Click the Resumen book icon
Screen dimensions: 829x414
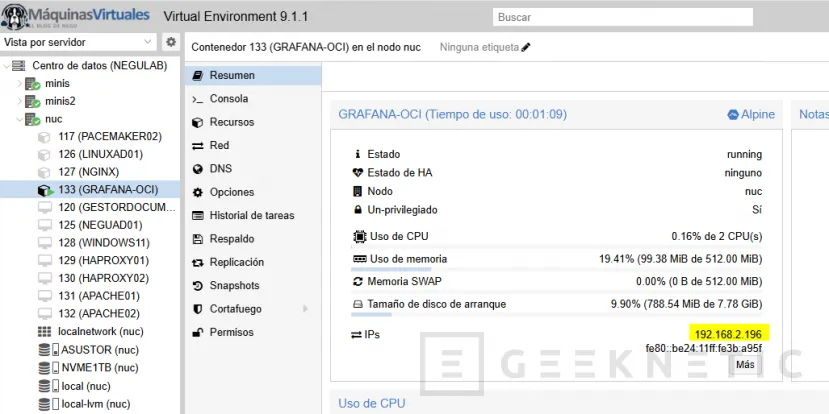click(198, 76)
